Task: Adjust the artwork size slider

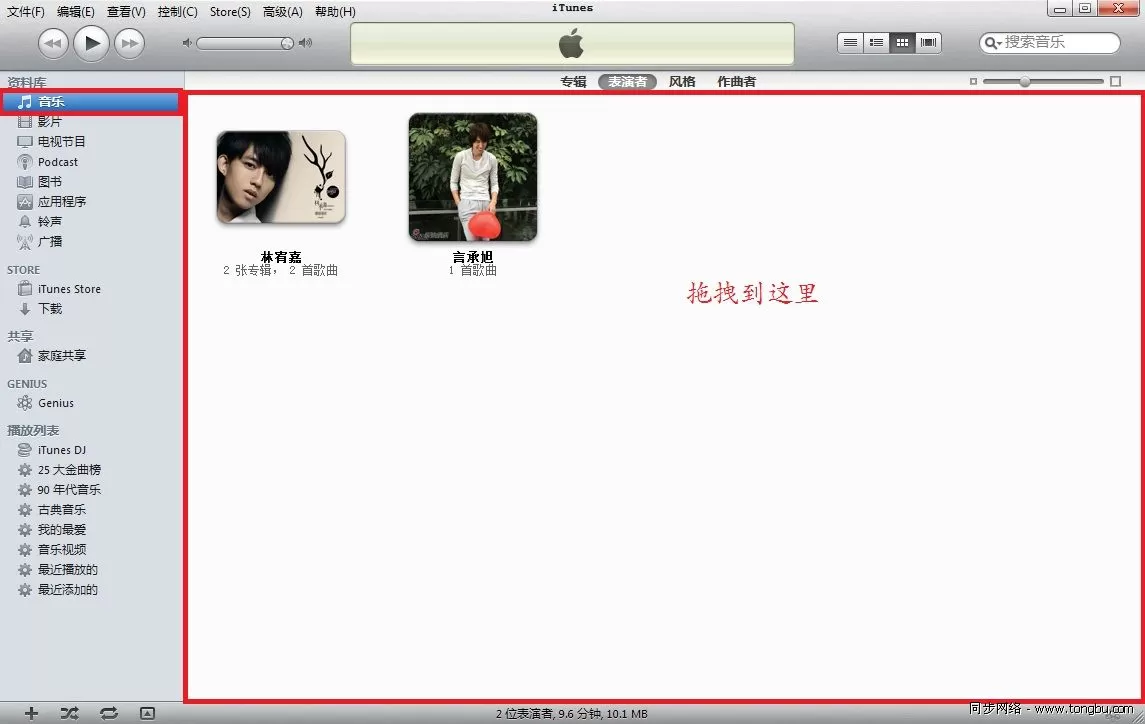Action: [1025, 81]
